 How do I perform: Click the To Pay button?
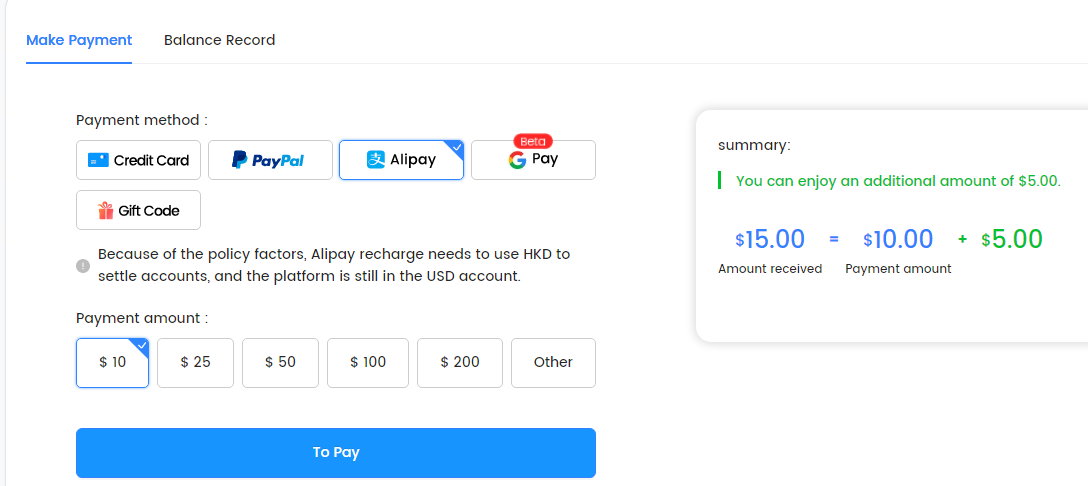pos(336,453)
